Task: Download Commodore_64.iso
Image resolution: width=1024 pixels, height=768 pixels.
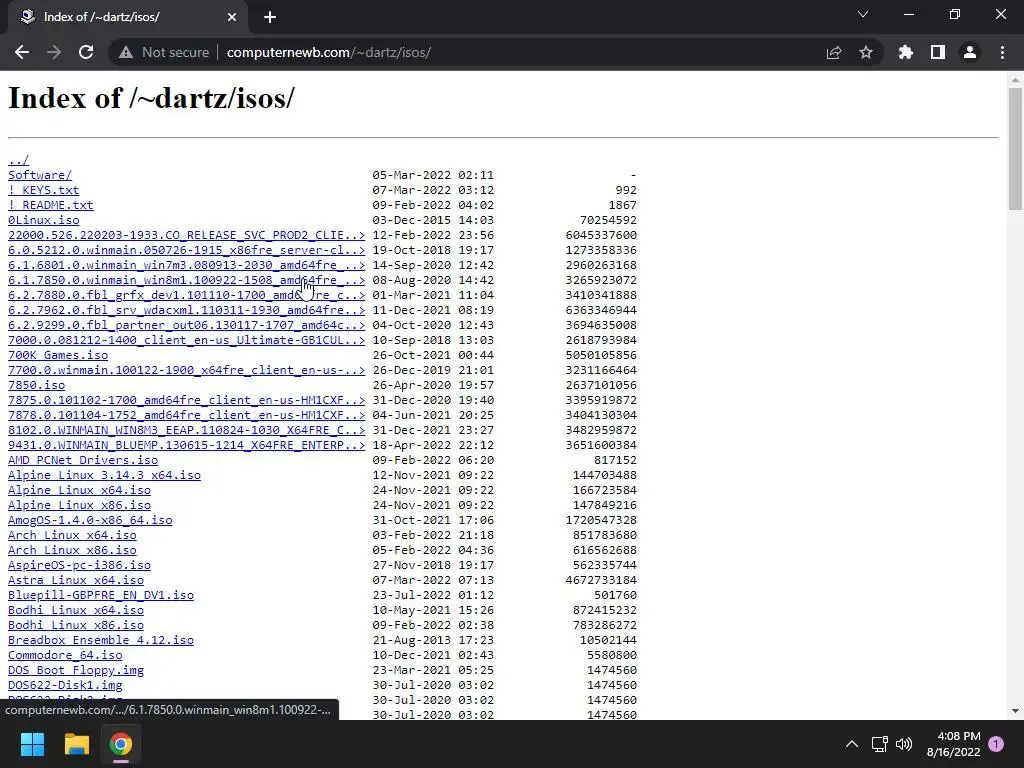Action: pos(65,656)
